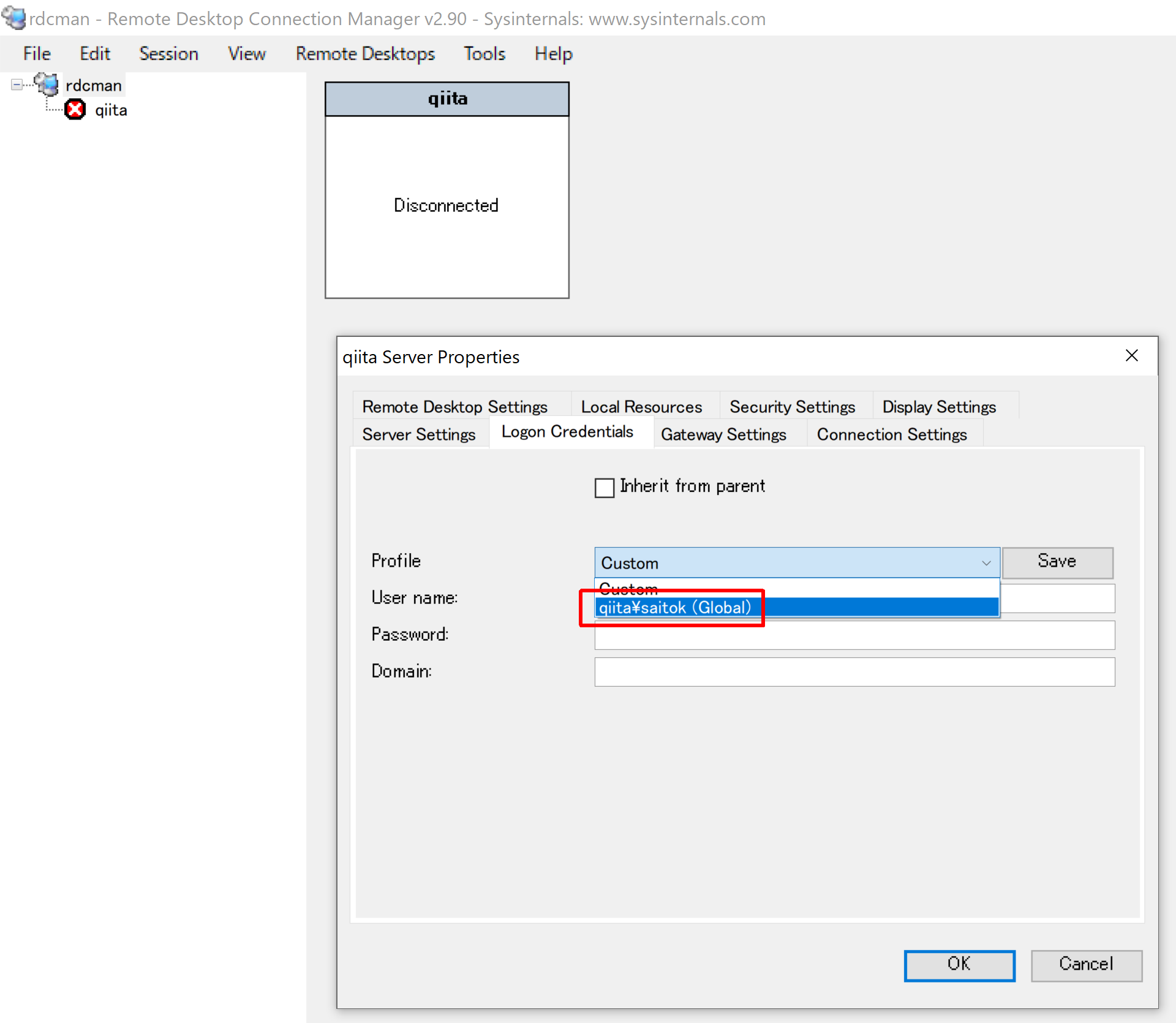
Task: Open the Remote Desktops menu
Action: tap(365, 54)
